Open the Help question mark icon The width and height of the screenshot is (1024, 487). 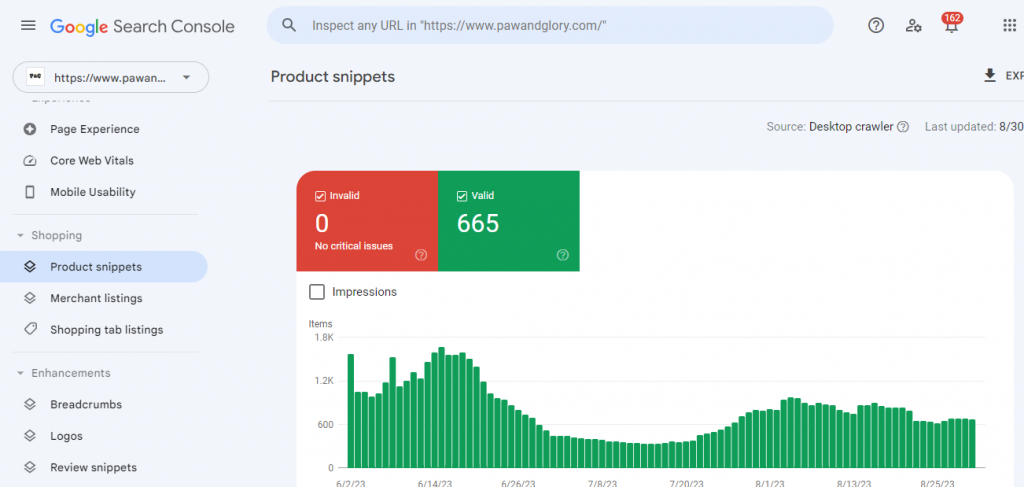coord(875,25)
